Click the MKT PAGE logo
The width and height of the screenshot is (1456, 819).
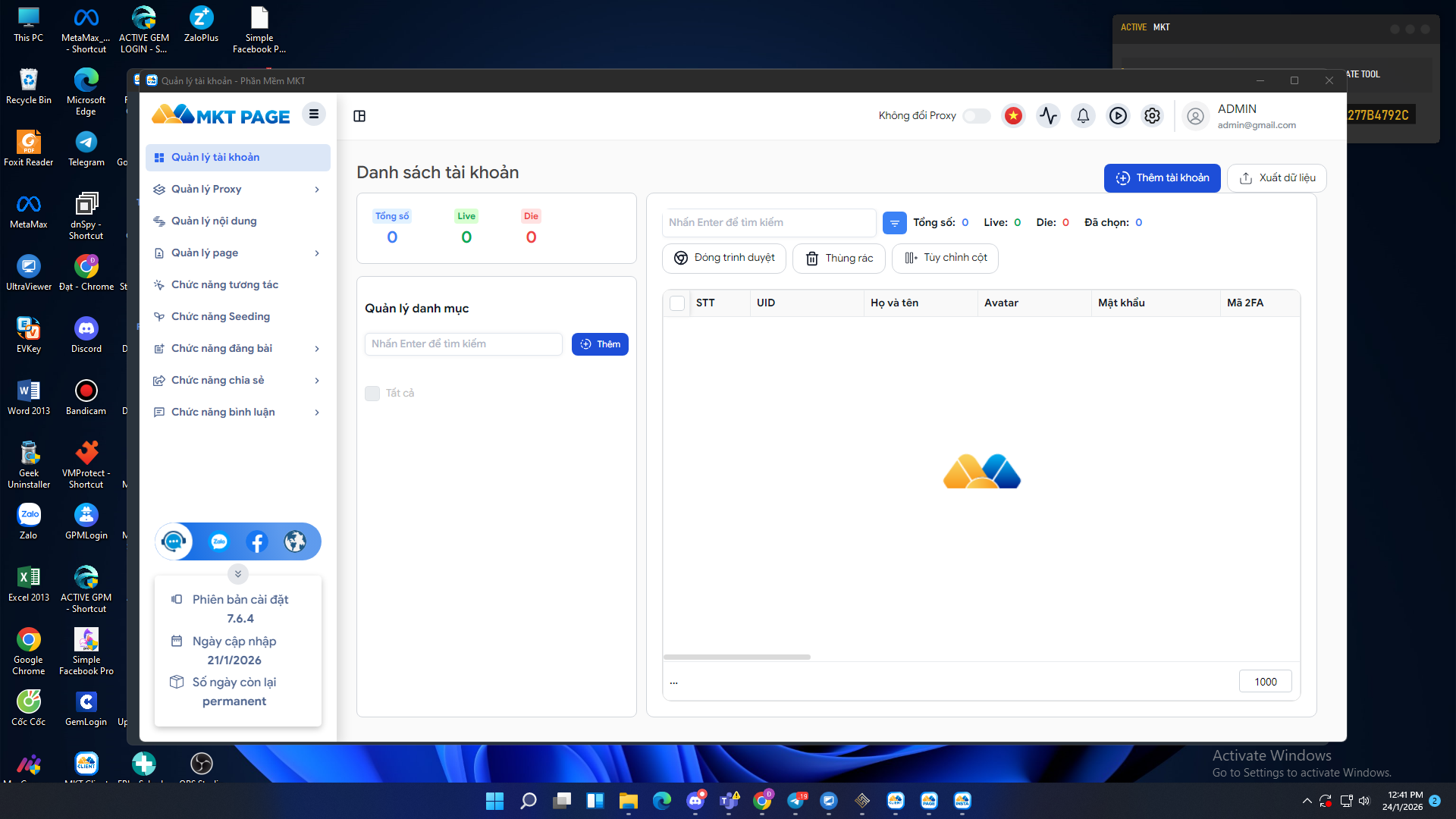click(221, 115)
